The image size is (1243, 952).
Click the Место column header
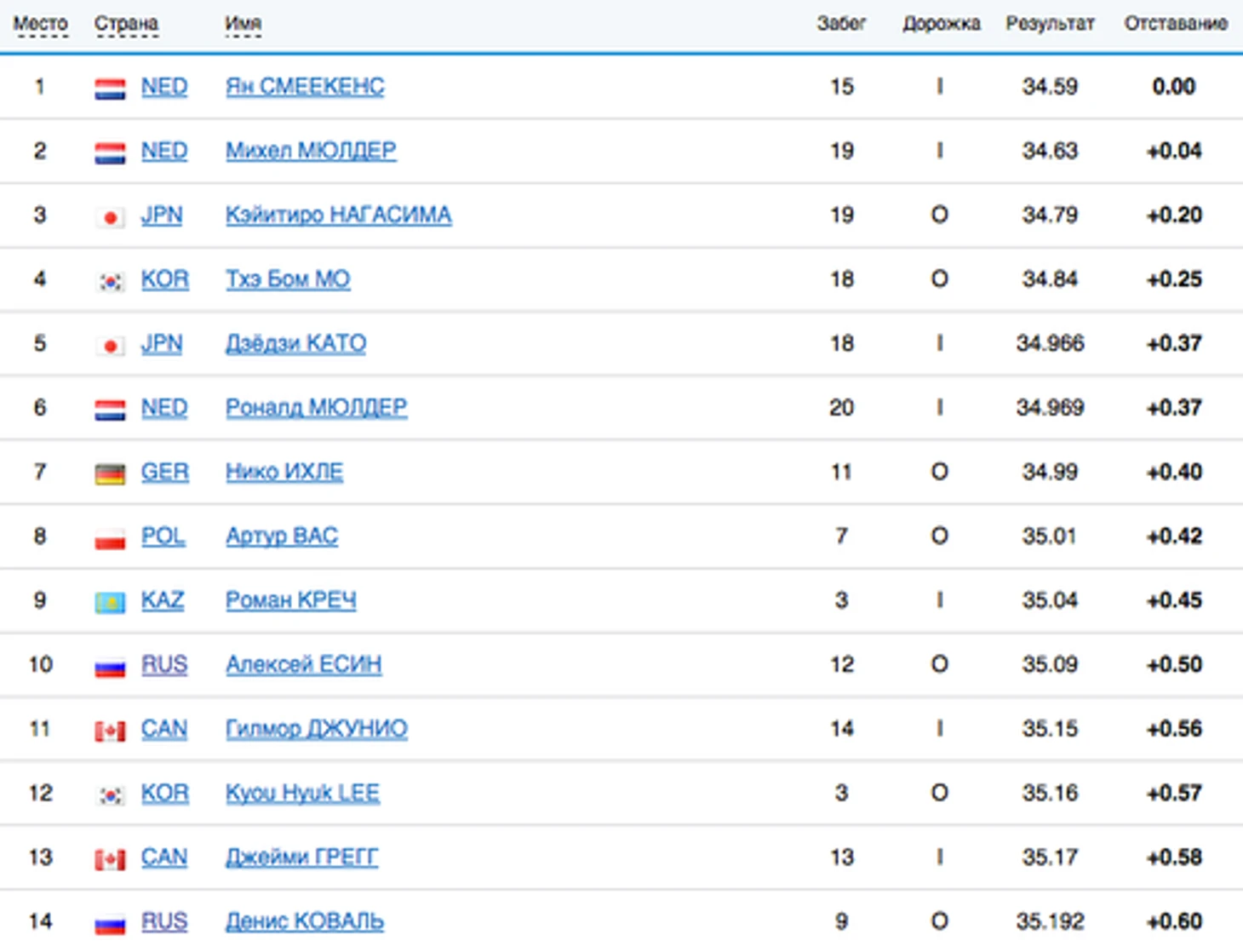(40, 24)
